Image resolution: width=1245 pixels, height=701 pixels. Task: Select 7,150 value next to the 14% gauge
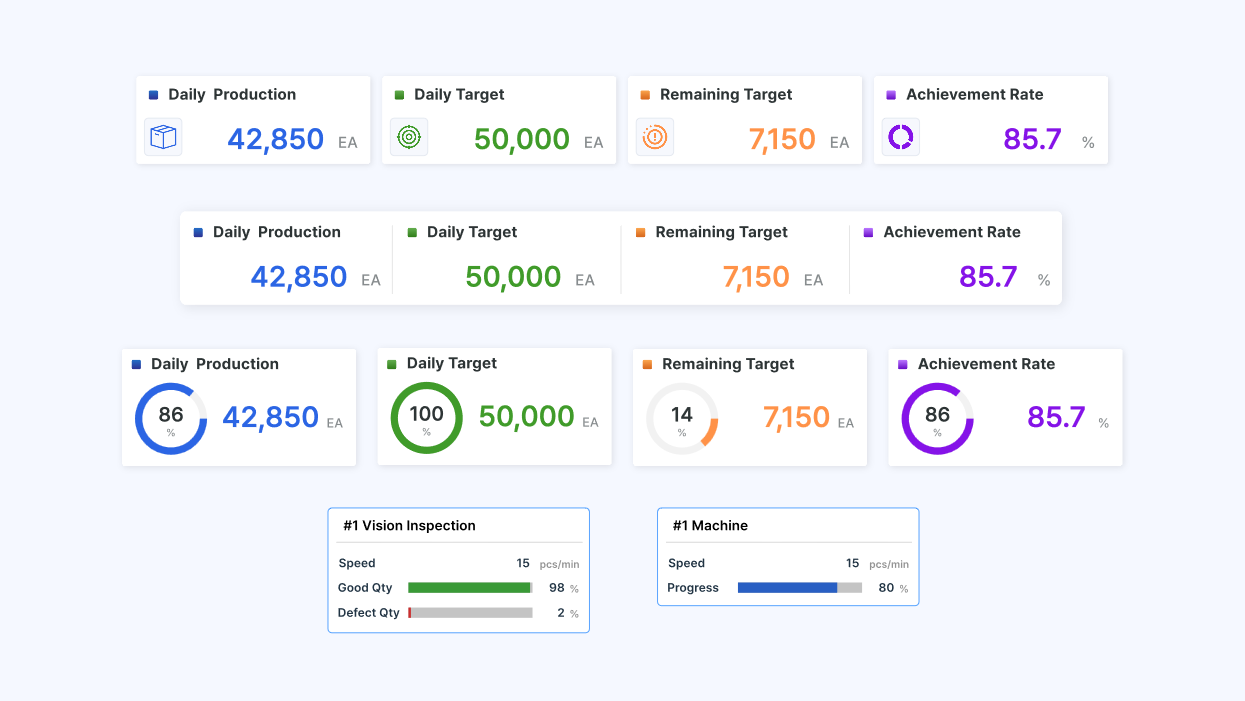click(796, 417)
